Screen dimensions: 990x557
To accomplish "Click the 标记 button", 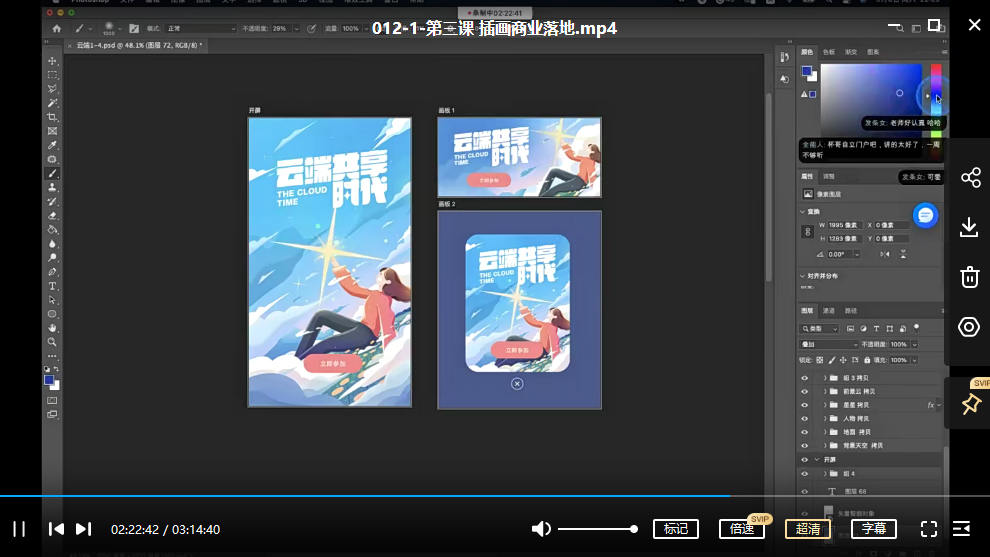I will (675, 529).
